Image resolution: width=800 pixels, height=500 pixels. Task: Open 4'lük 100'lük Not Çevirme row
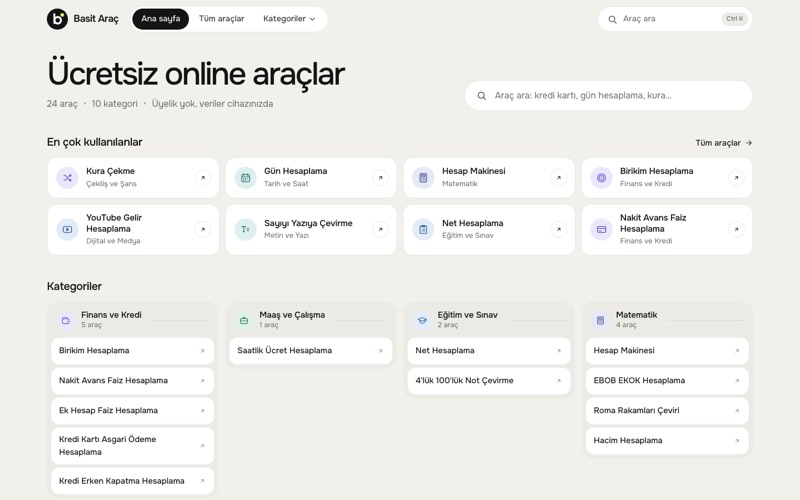(489, 381)
